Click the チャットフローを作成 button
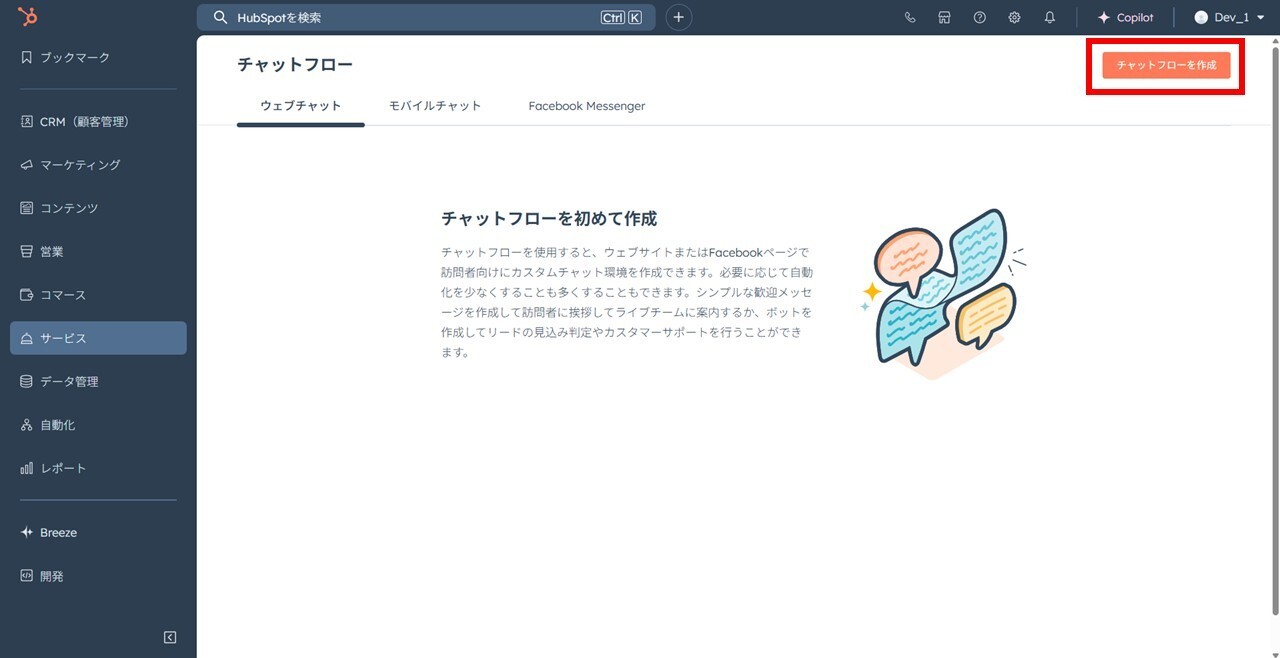 point(1165,66)
